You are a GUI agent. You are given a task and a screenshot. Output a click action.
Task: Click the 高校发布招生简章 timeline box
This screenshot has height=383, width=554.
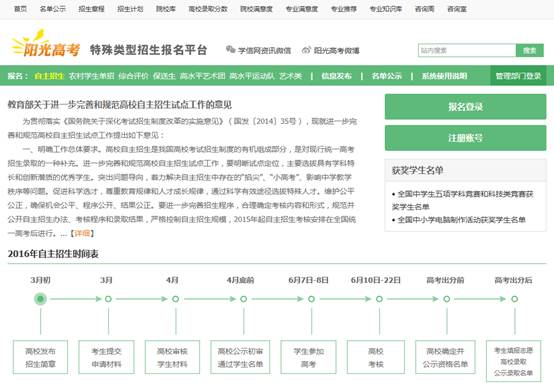tap(40, 357)
